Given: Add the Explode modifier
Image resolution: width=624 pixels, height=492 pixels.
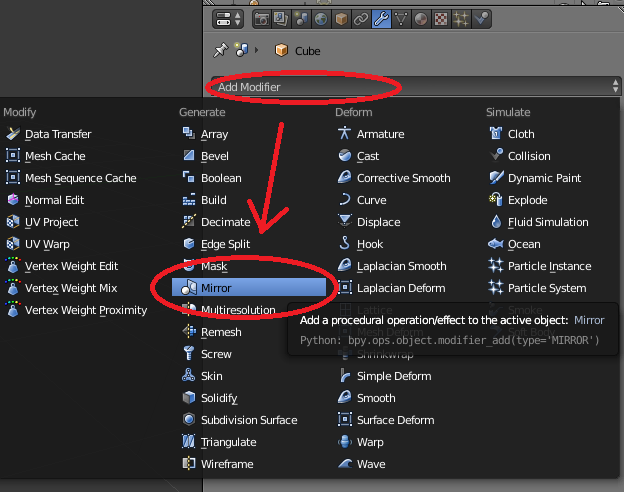Looking at the screenshot, I should (x=518, y=200).
